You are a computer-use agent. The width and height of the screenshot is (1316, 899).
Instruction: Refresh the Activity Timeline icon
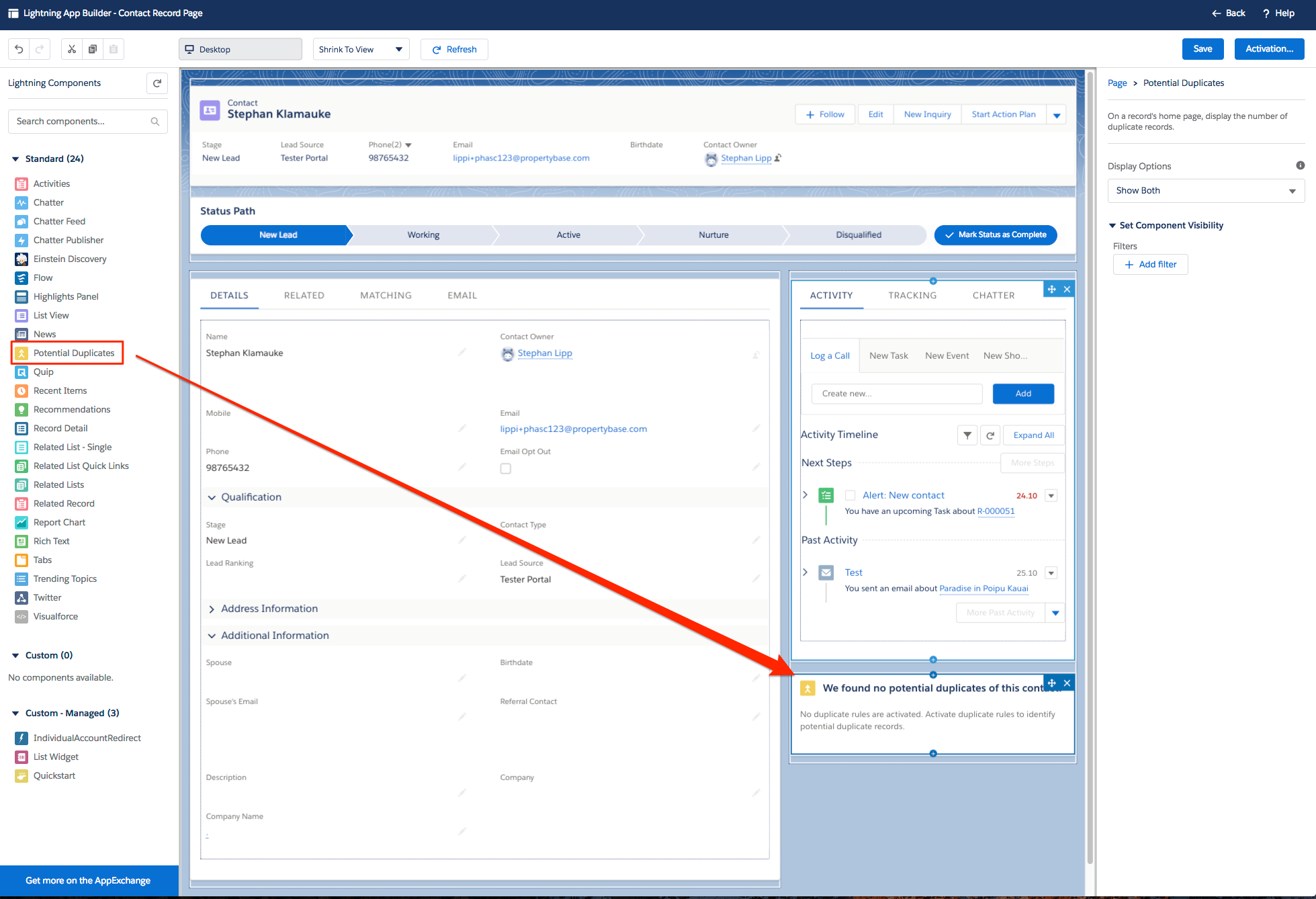(990, 435)
